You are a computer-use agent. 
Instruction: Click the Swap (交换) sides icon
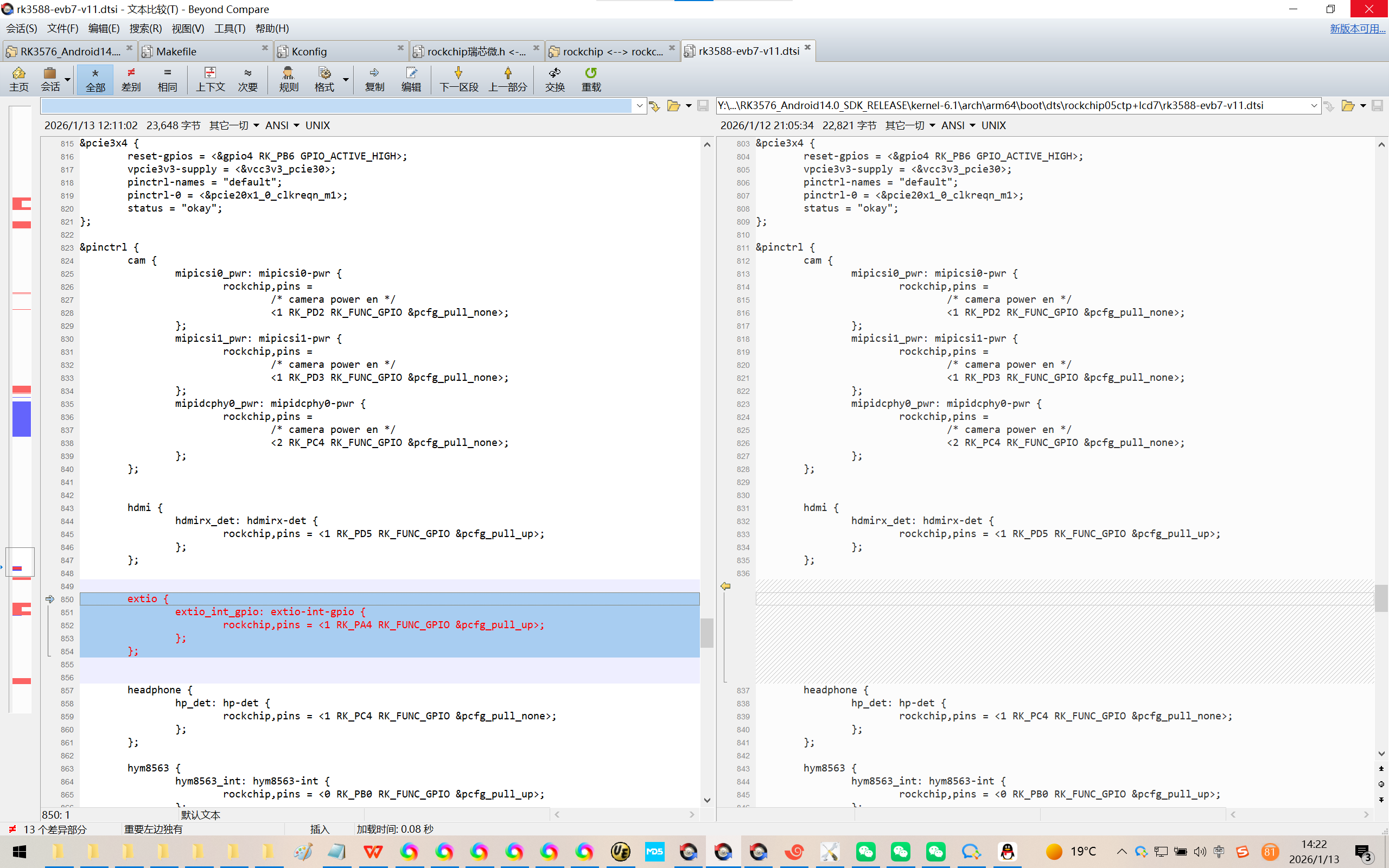[x=555, y=79]
